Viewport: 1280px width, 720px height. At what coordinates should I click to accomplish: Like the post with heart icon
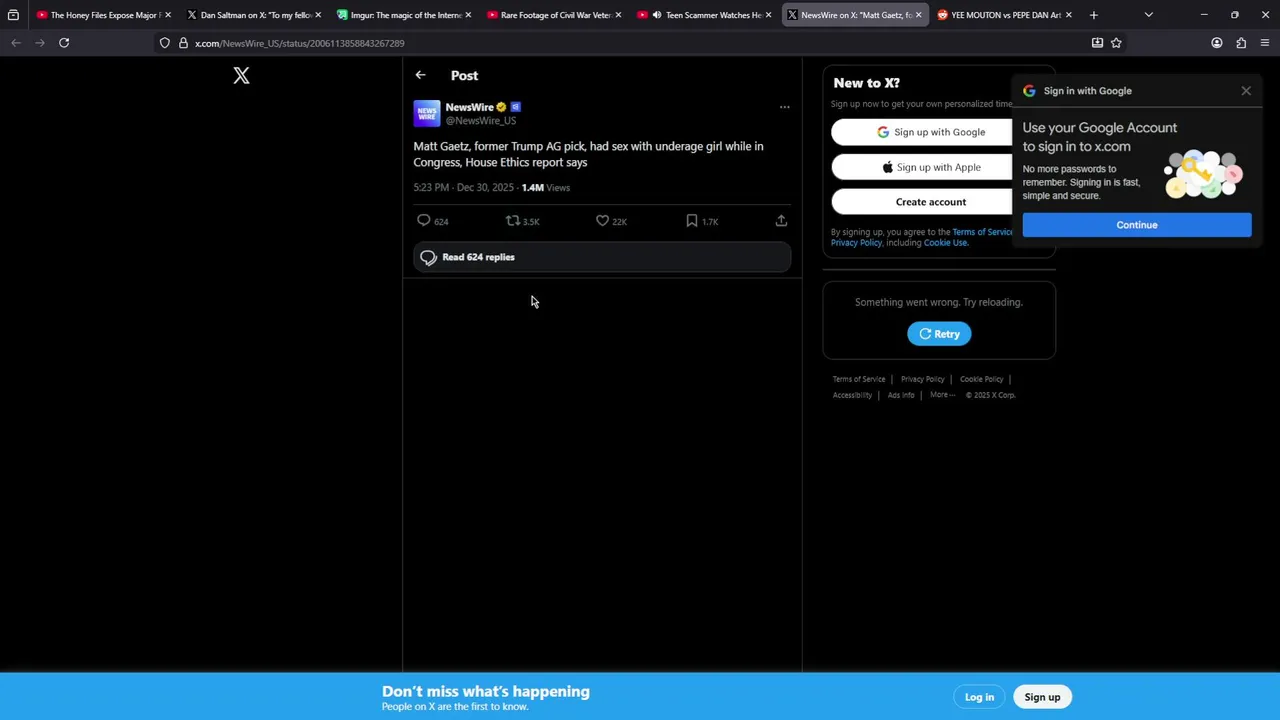(602, 221)
